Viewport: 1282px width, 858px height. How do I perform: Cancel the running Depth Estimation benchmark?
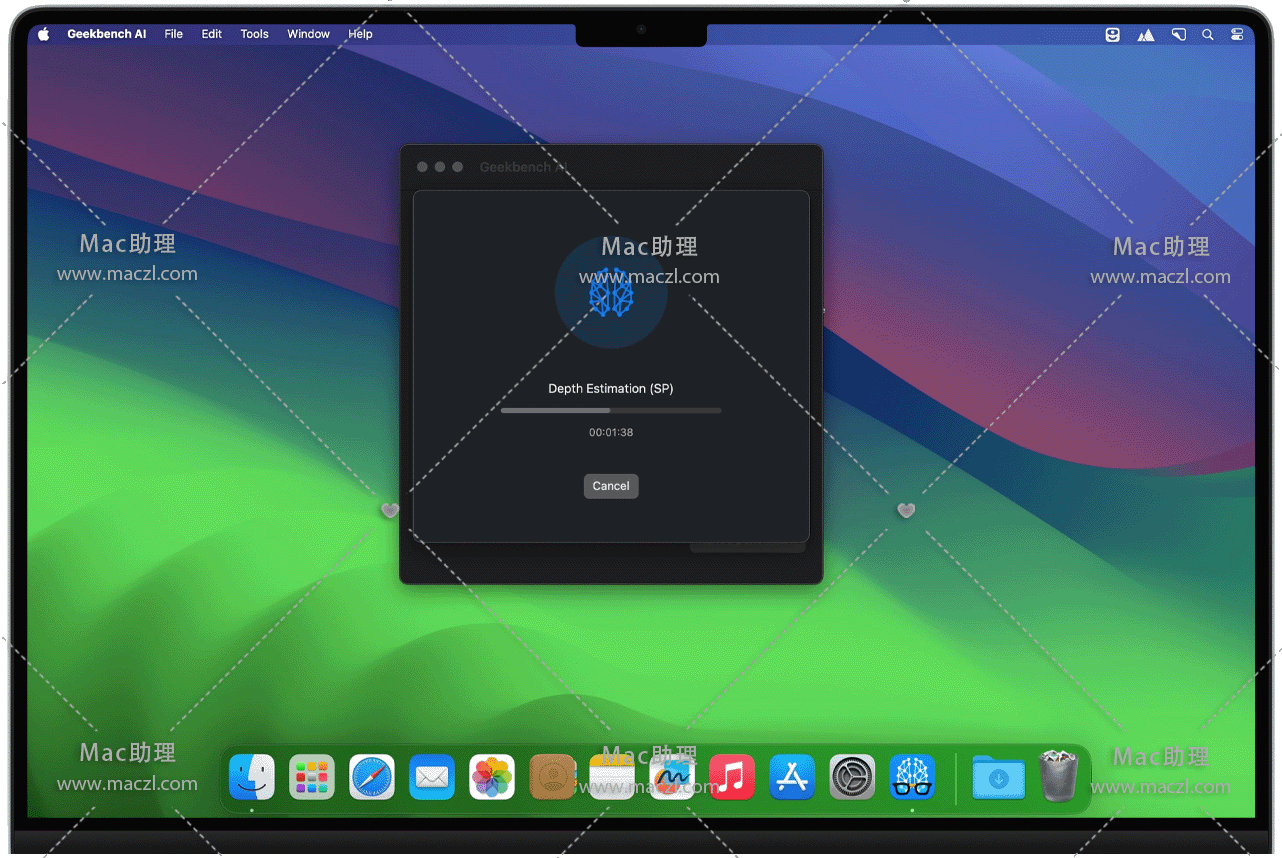pos(610,486)
